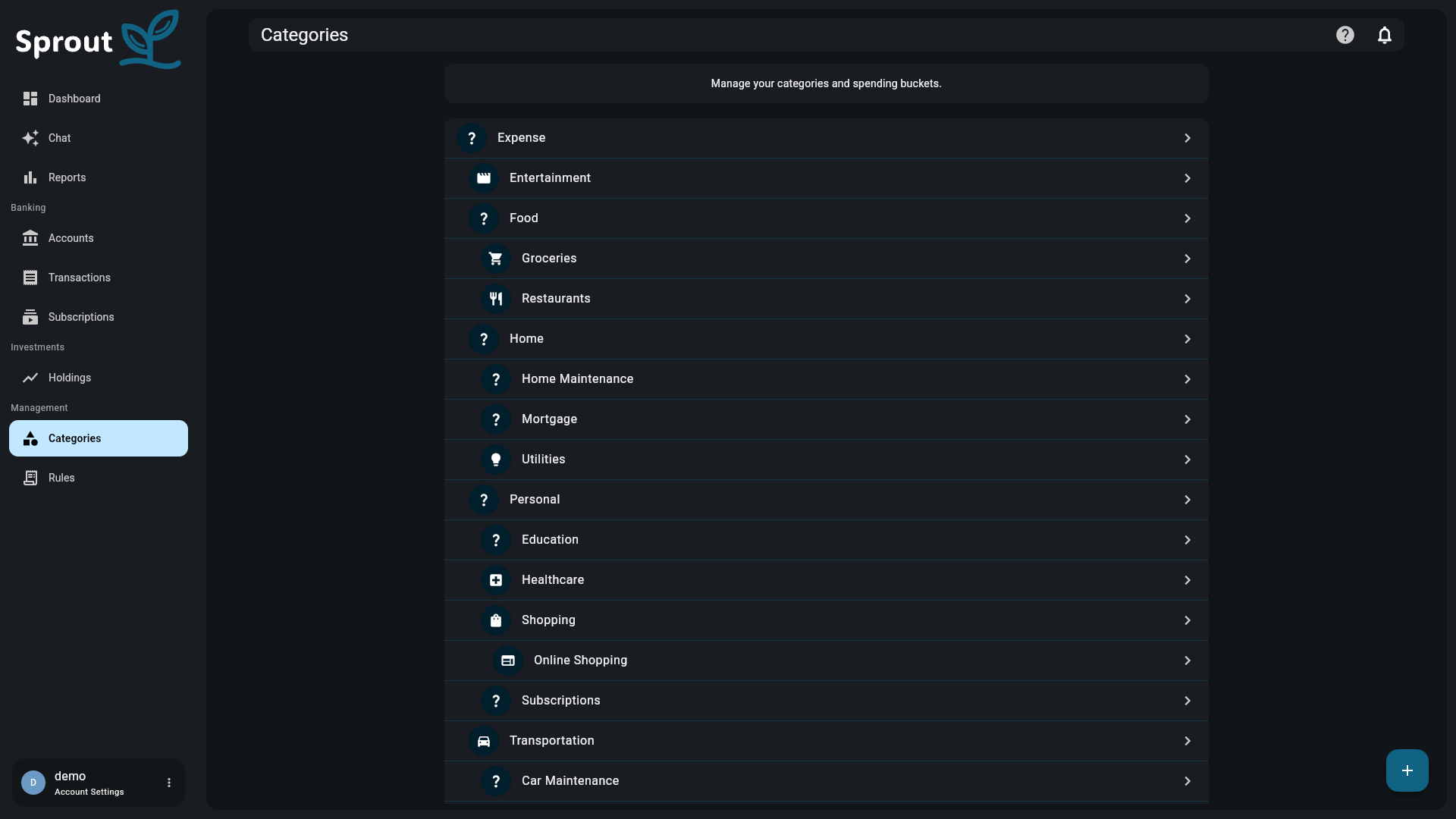The image size is (1456, 819).
Task: Select the Education category label
Action: (x=551, y=539)
